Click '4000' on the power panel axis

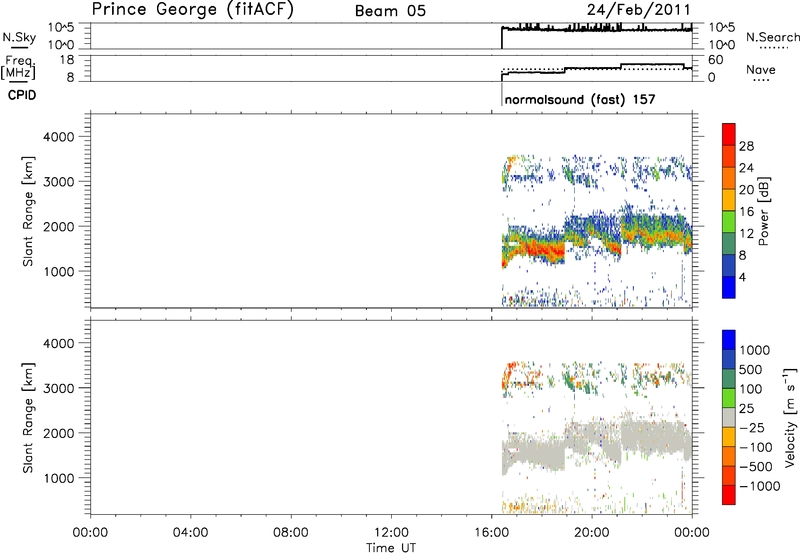(x=58, y=137)
